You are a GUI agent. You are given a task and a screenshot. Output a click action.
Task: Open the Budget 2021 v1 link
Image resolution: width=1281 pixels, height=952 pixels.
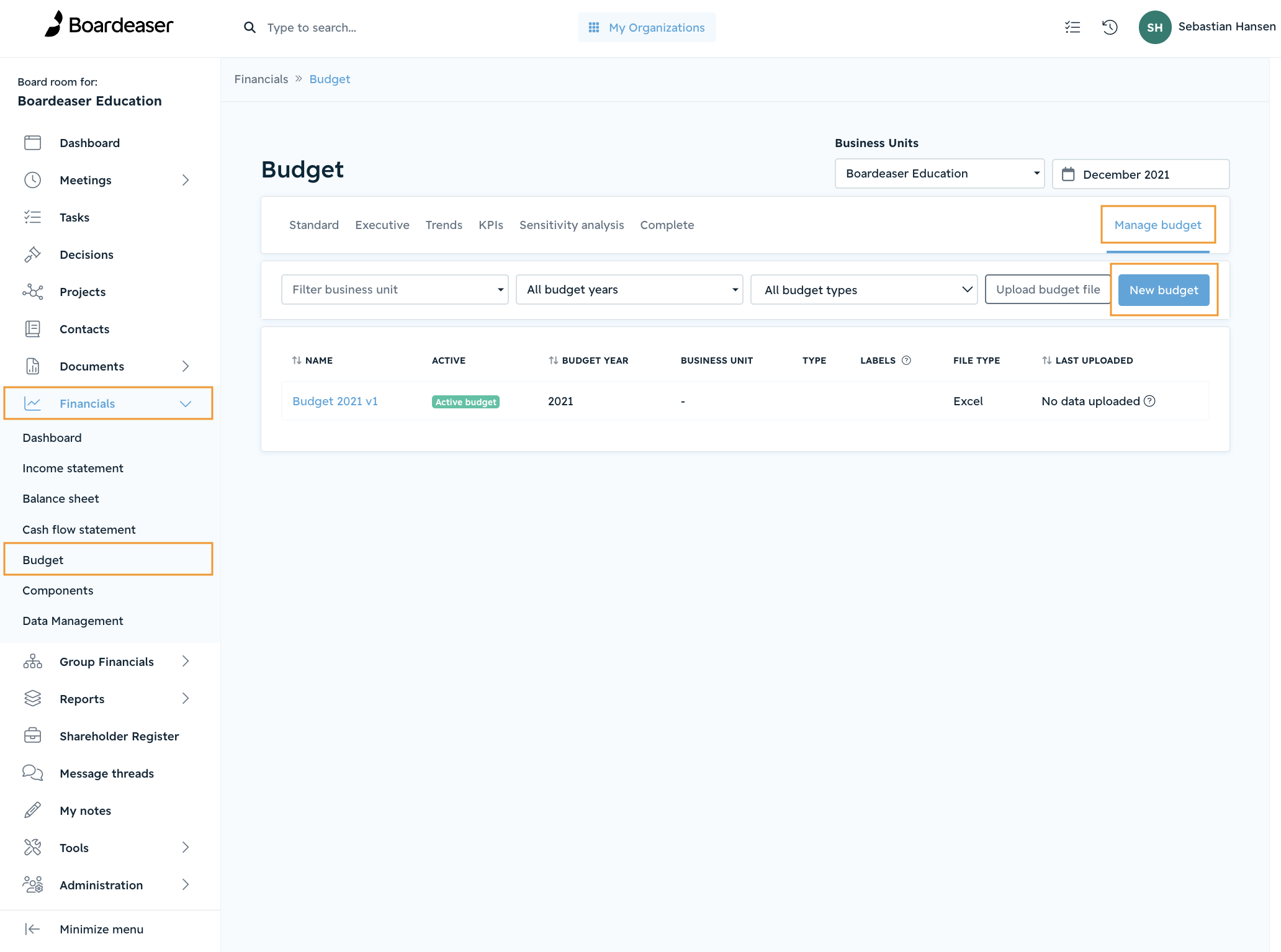coord(335,401)
